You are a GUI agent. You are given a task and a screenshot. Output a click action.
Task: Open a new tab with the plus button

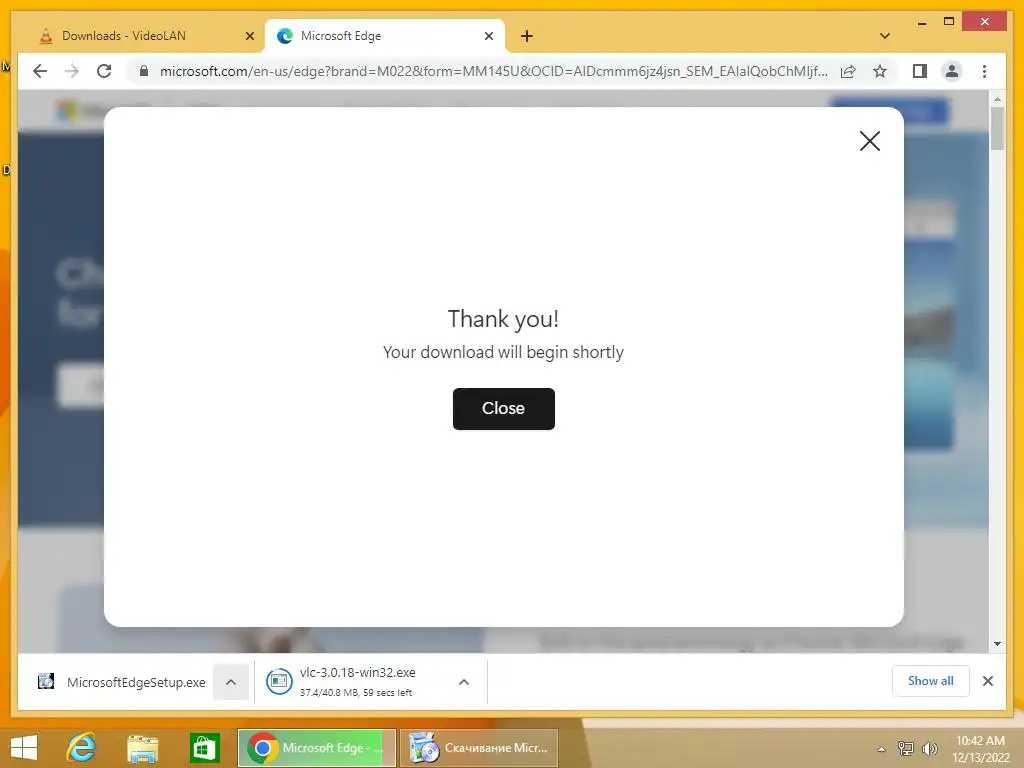pyautogui.click(x=527, y=36)
